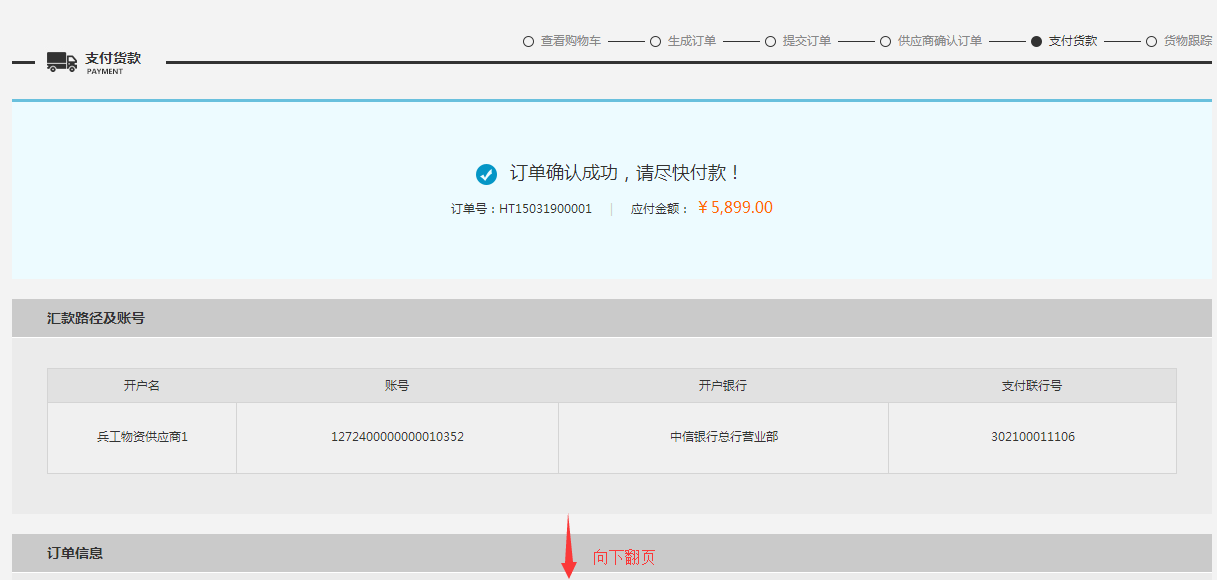Select the filled 支付货款 step circle
Screen dimensions: 1217x580
(1036, 41)
